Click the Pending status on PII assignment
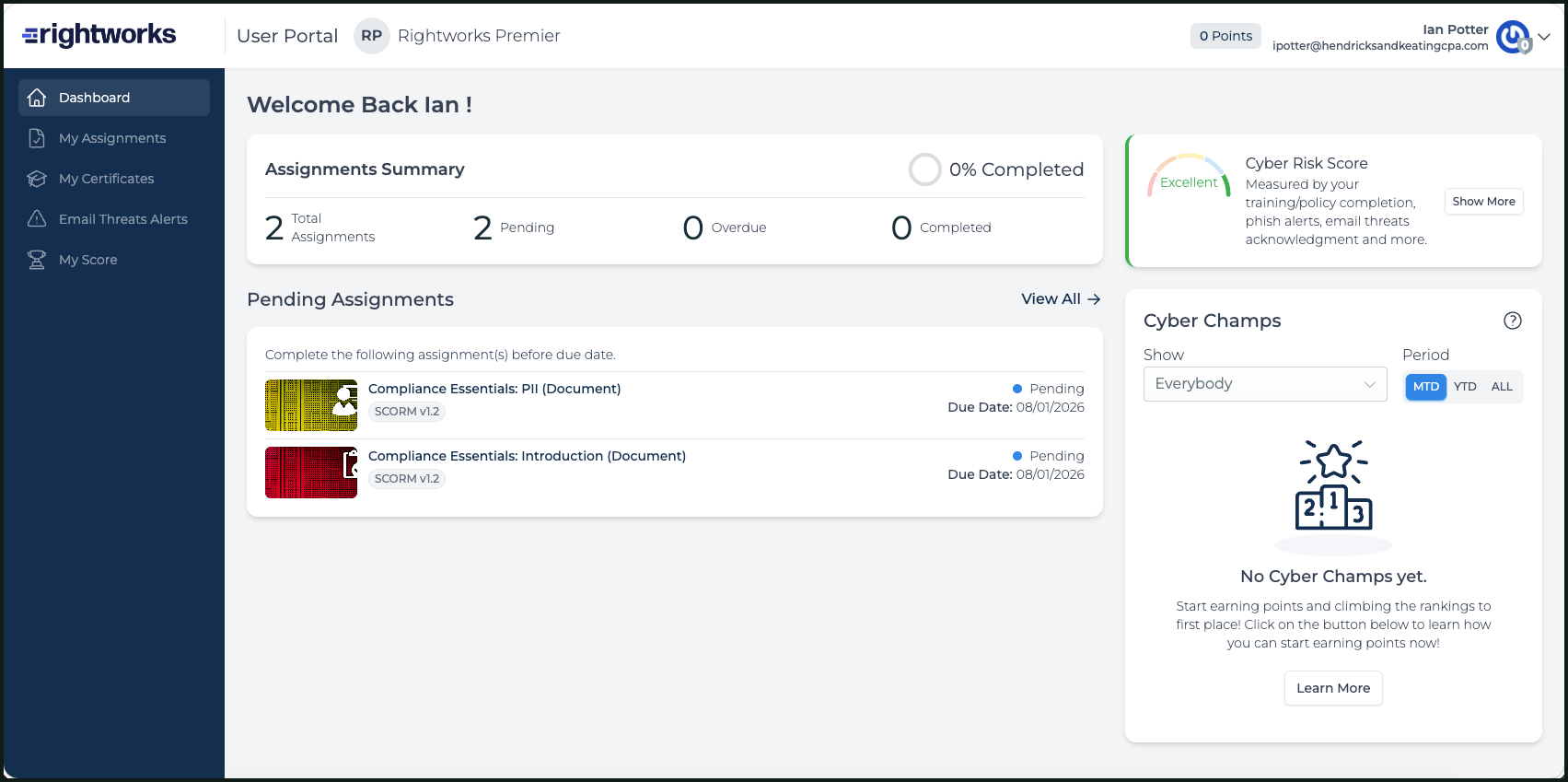The image size is (1568, 782). click(x=1049, y=389)
